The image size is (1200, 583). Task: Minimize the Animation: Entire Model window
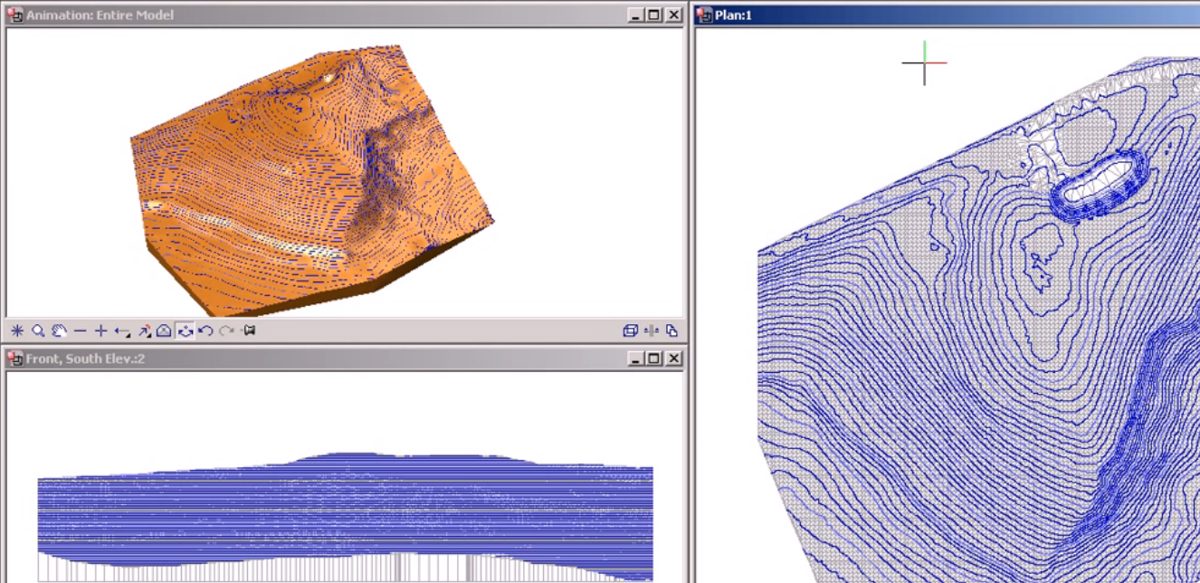coord(636,15)
